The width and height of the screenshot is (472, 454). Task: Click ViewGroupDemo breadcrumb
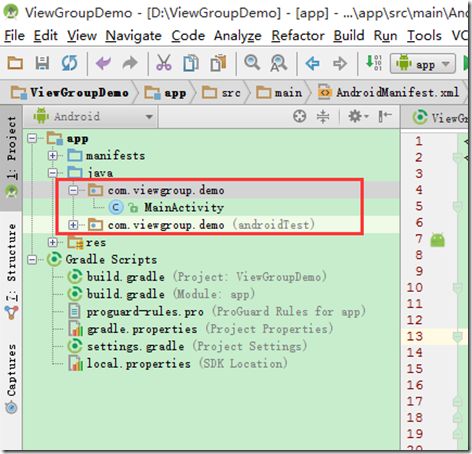70,92
